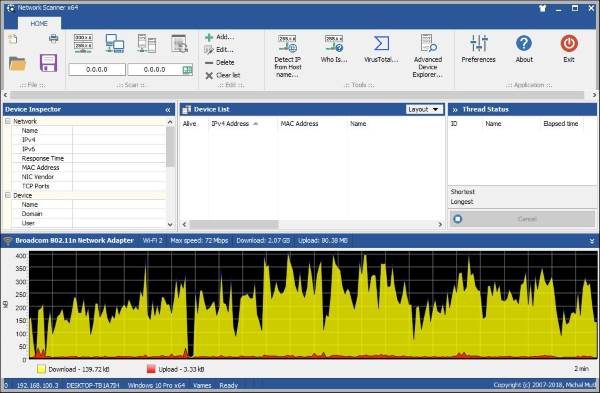Open the About dialog
The width and height of the screenshot is (600, 393).
coord(524,49)
